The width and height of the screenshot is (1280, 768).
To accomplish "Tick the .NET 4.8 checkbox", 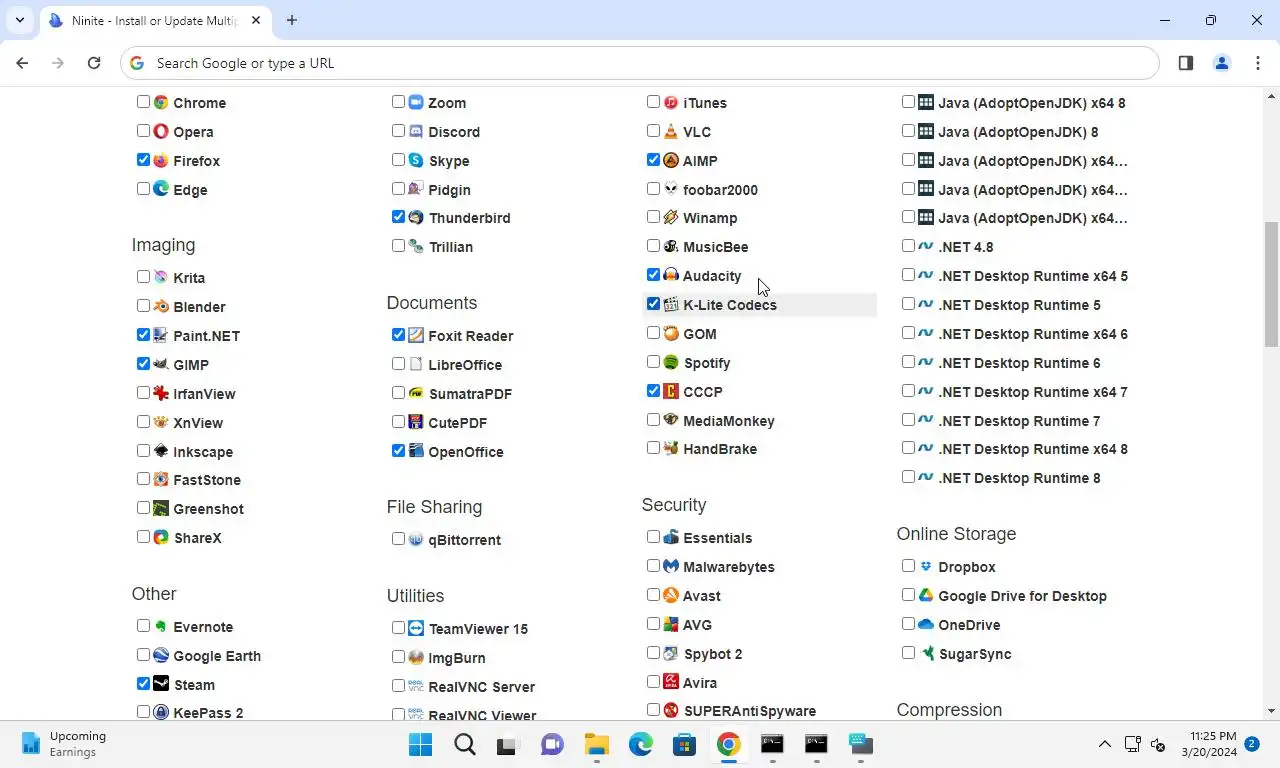I will tap(908, 246).
